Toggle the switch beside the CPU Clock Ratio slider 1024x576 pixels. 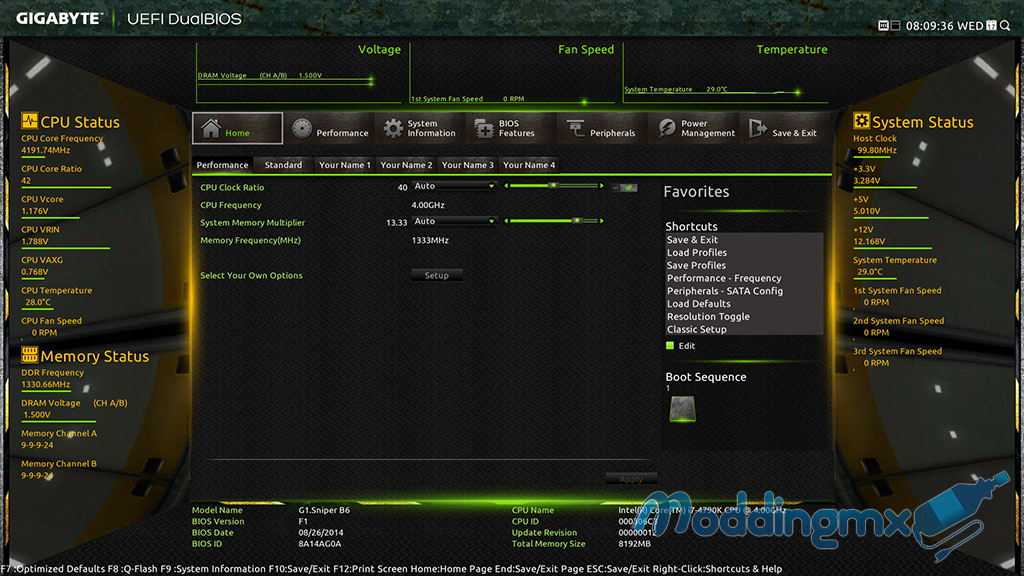(625, 187)
